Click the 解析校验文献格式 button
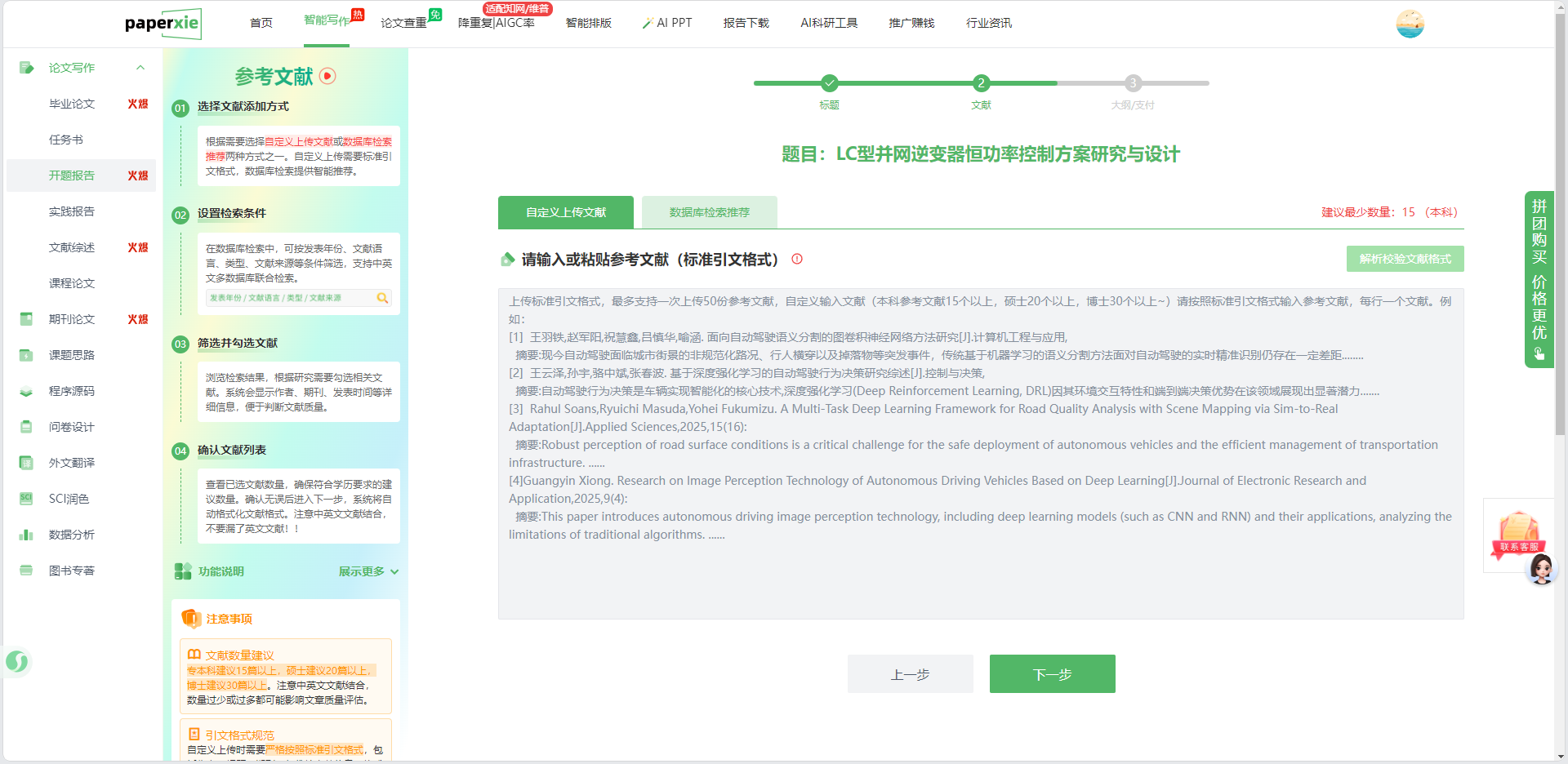The width and height of the screenshot is (1568, 764). (x=1405, y=259)
